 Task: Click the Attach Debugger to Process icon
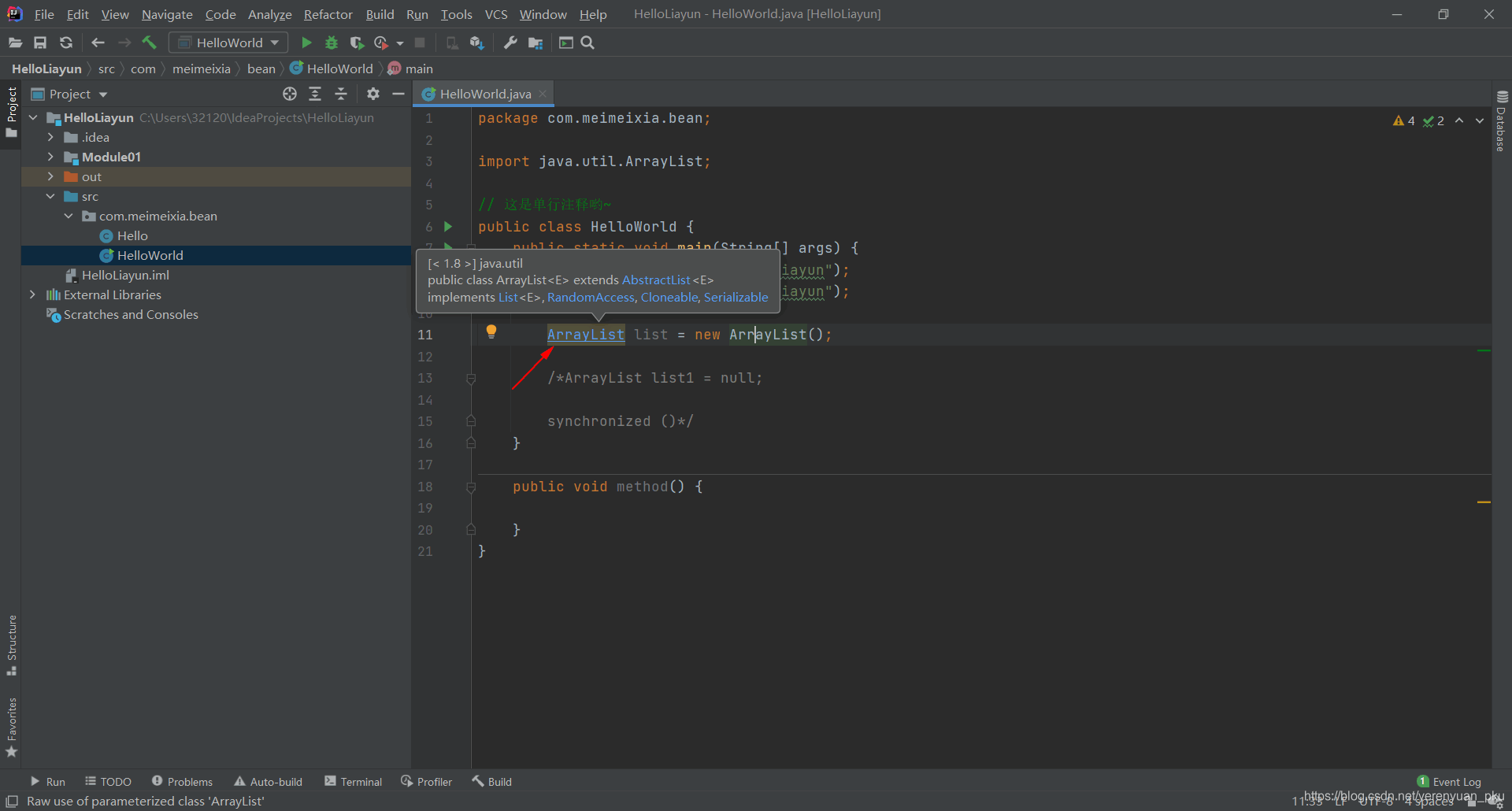452,43
